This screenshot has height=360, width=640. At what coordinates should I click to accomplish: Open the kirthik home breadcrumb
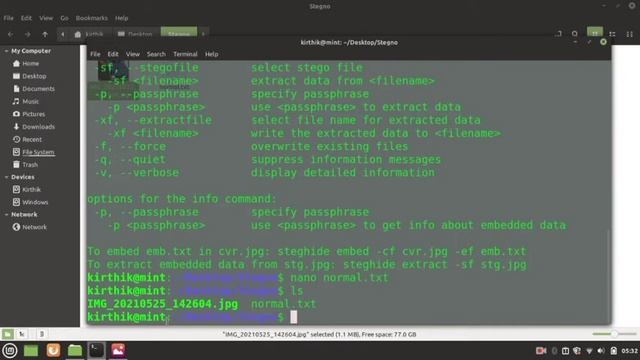[89, 34]
